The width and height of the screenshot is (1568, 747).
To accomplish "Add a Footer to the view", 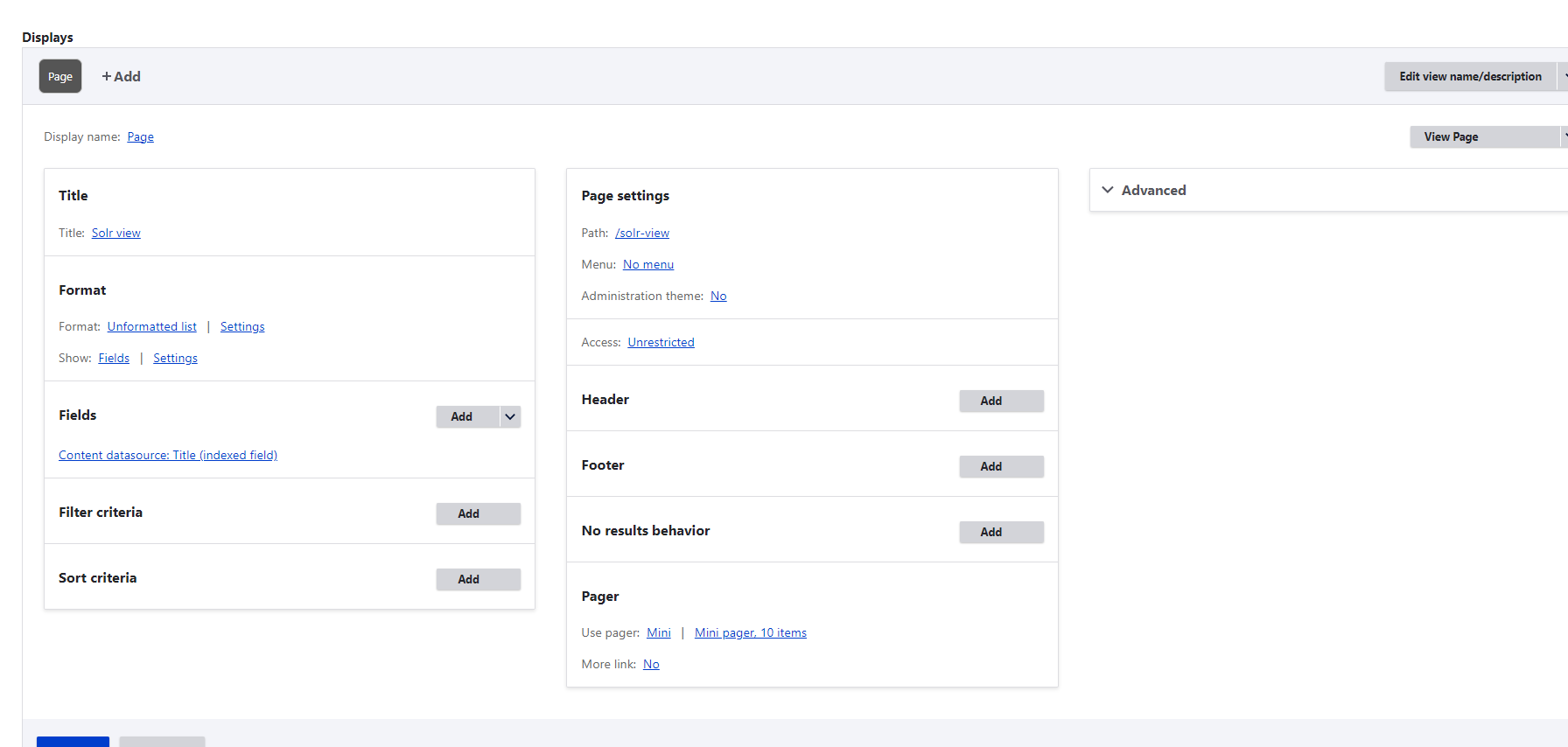I will [1001, 466].
